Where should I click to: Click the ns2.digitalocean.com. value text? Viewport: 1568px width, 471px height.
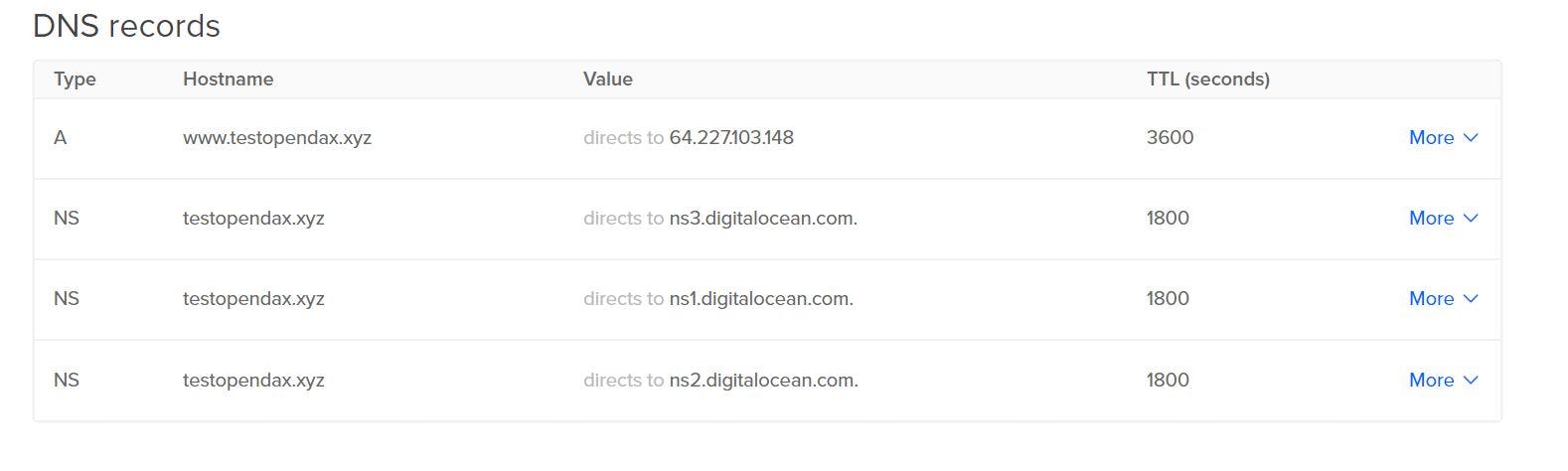pos(763,381)
